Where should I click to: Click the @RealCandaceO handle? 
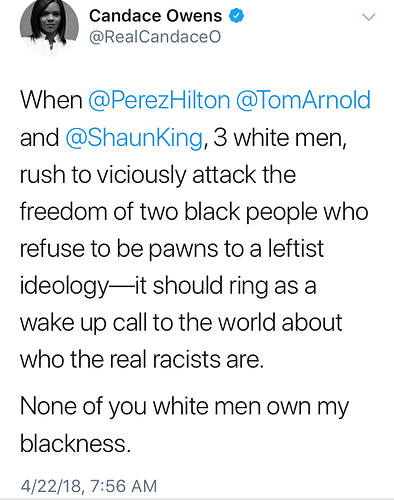155,37
